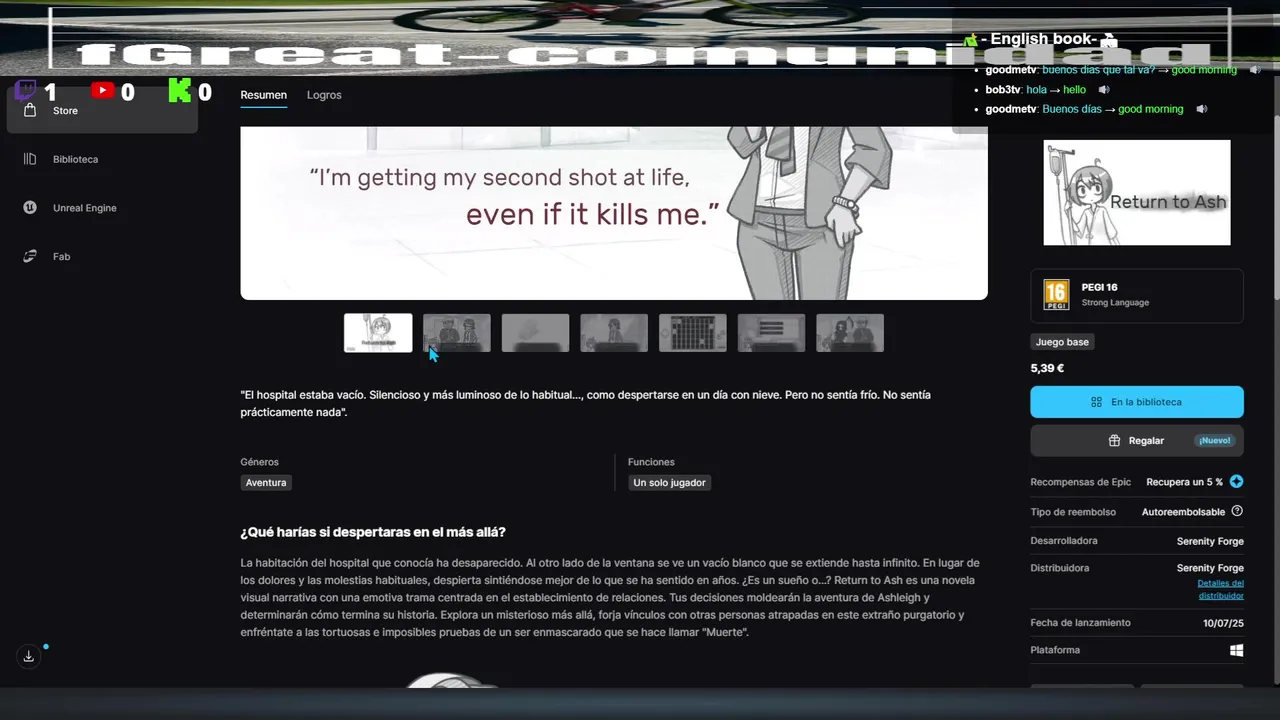
Task: Click the Strong Language rating descriptor
Action: (1115, 303)
